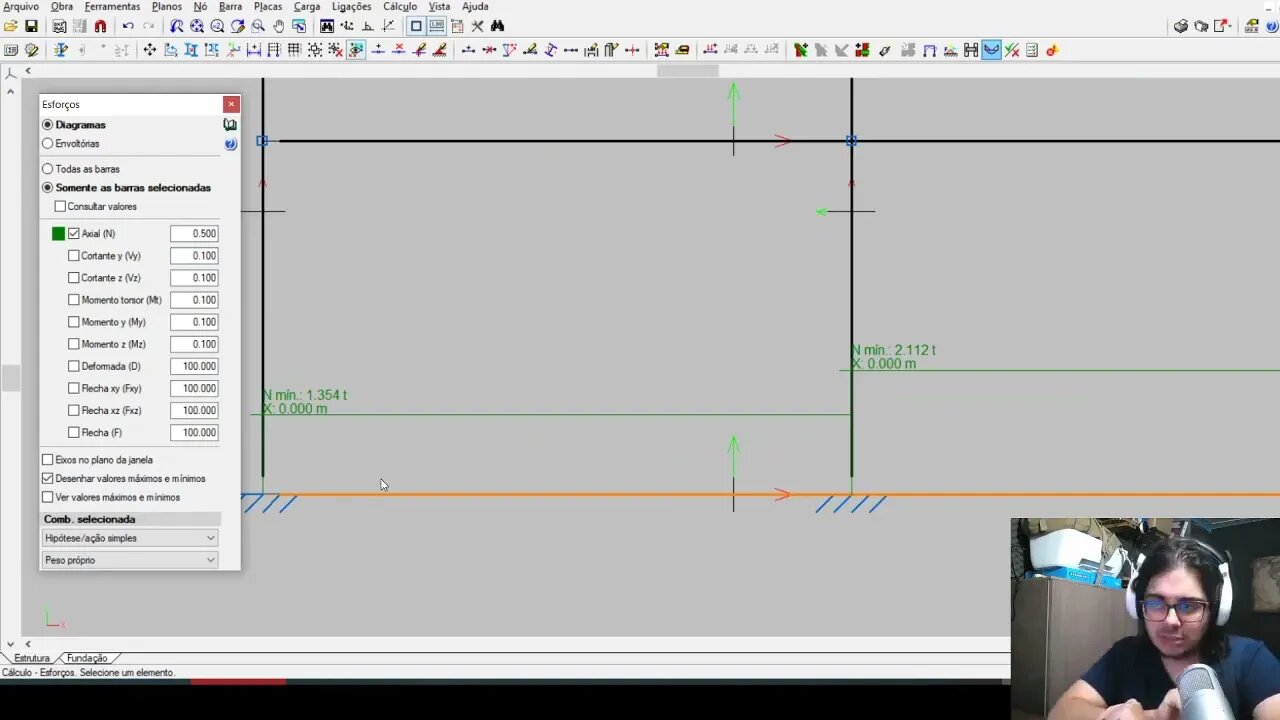Click the orange-red shape icon at toolbar end
This screenshot has width=1280, height=720.
(x=1052, y=50)
